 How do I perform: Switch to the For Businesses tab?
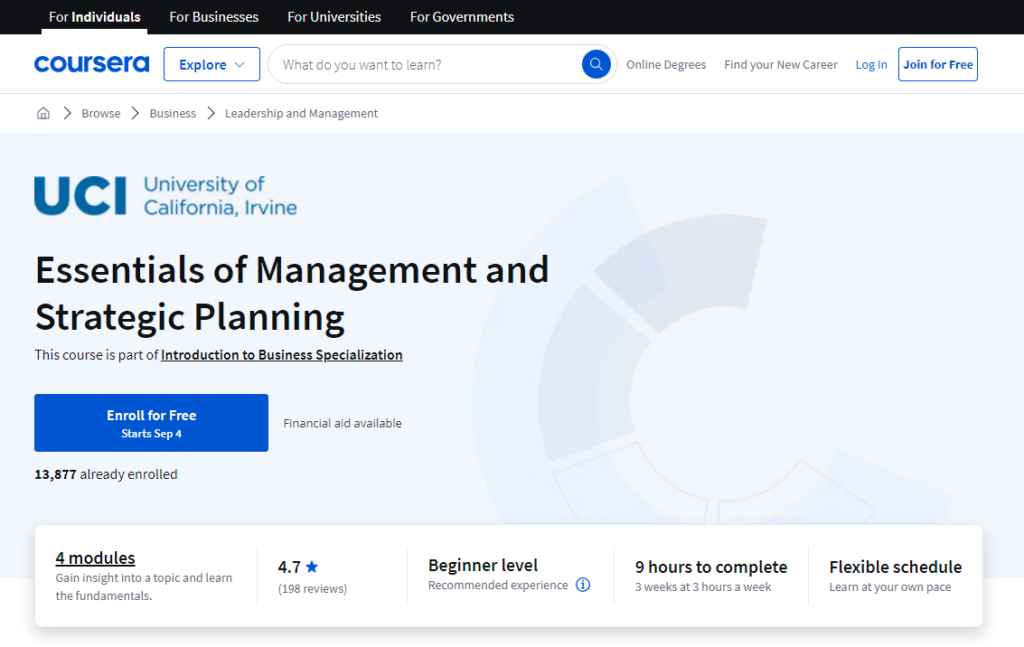(214, 17)
